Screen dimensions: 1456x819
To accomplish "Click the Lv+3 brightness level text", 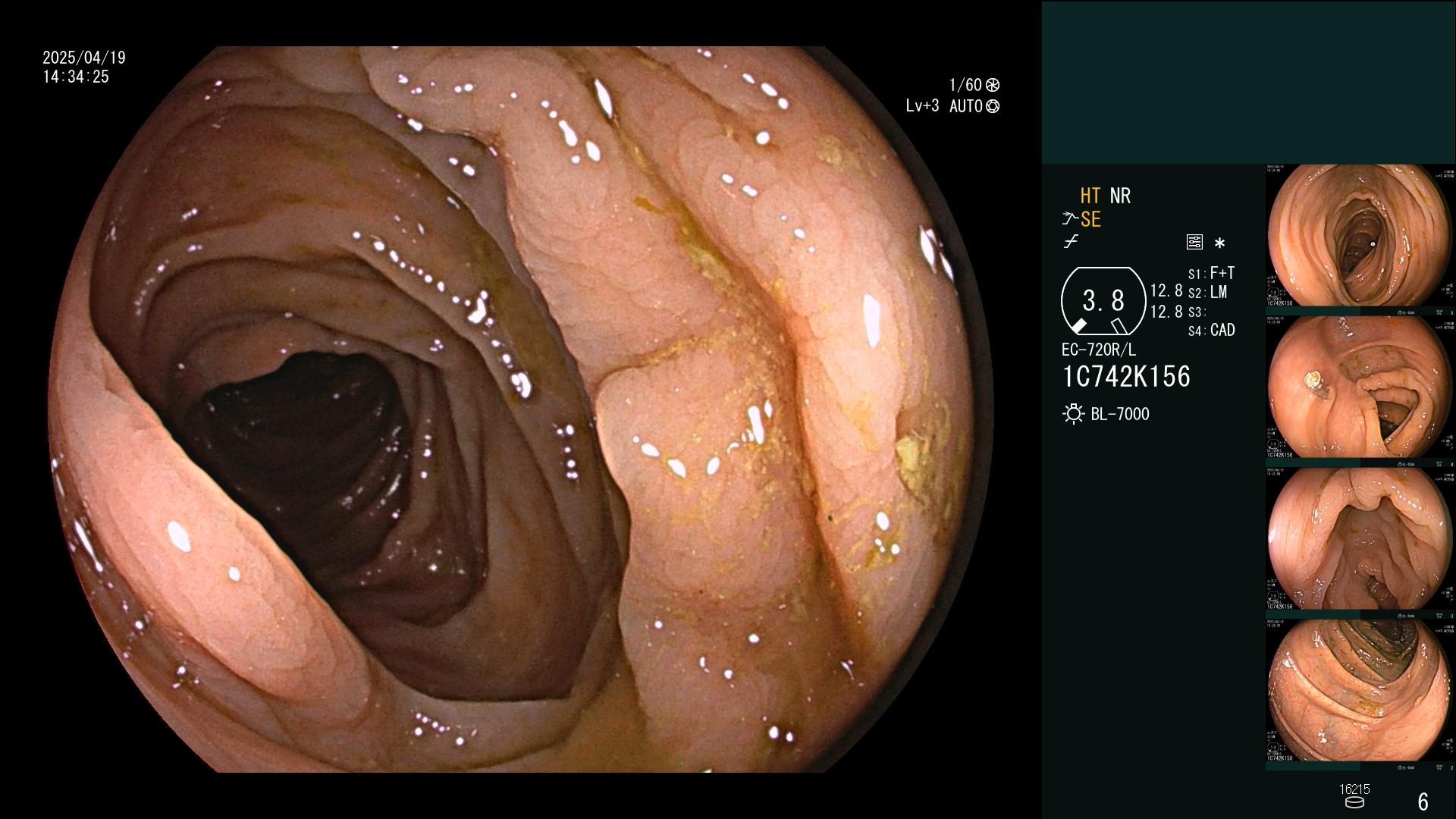I will [x=922, y=106].
